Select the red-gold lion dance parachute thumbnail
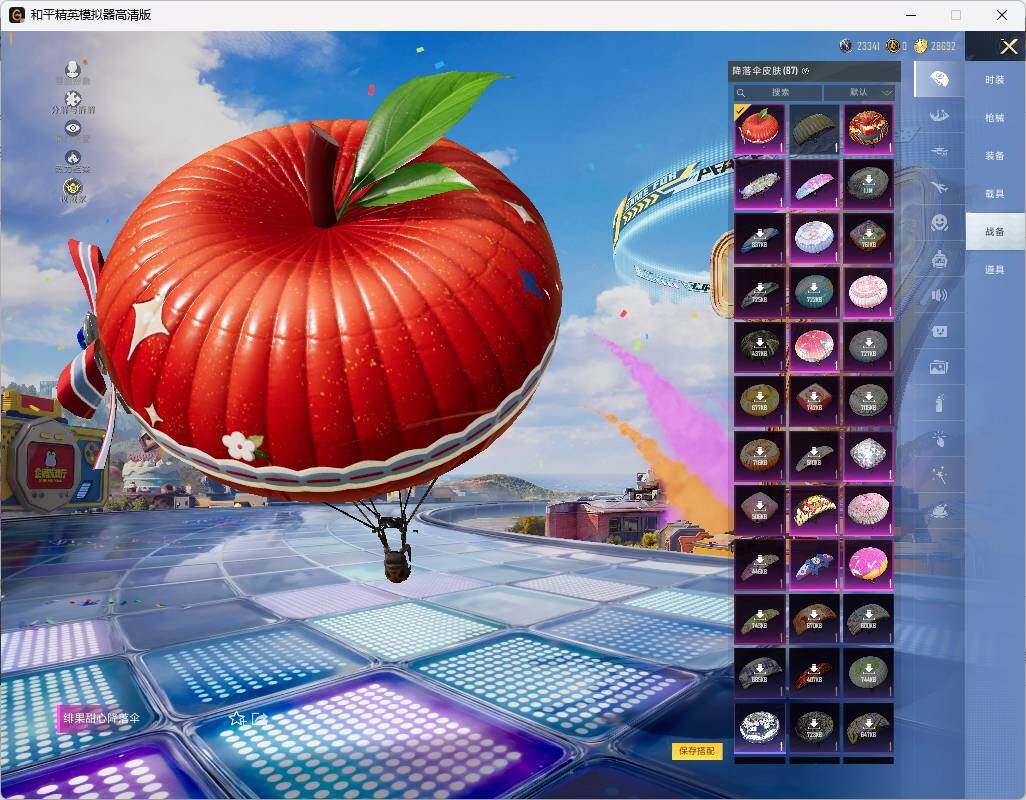Viewport: 1026px width, 800px height. pyautogui.click(x=868, y=129)
